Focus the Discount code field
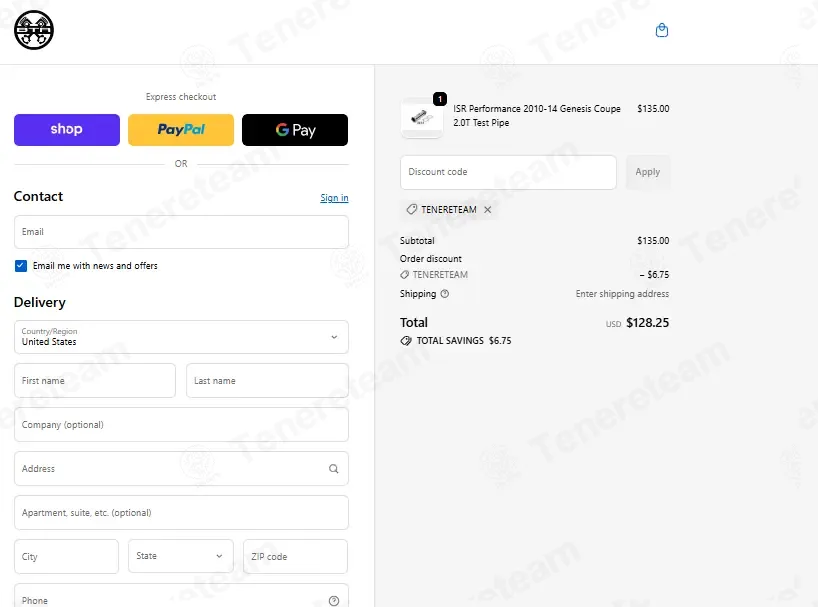Viewport: 818px width, 607px height. click(x=508, y=172)
